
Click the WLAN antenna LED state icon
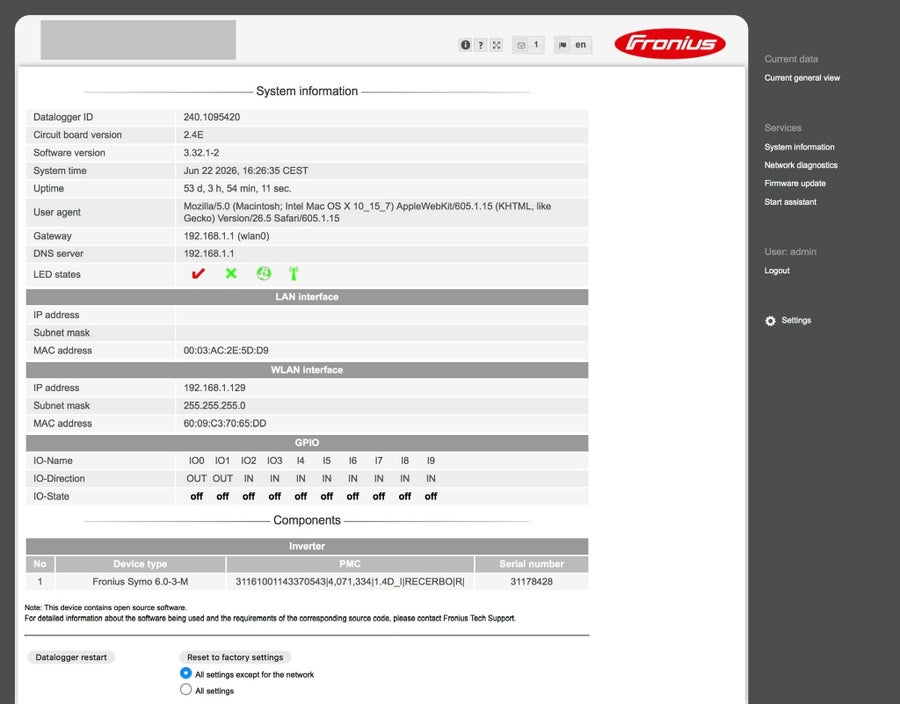[293, 274]
